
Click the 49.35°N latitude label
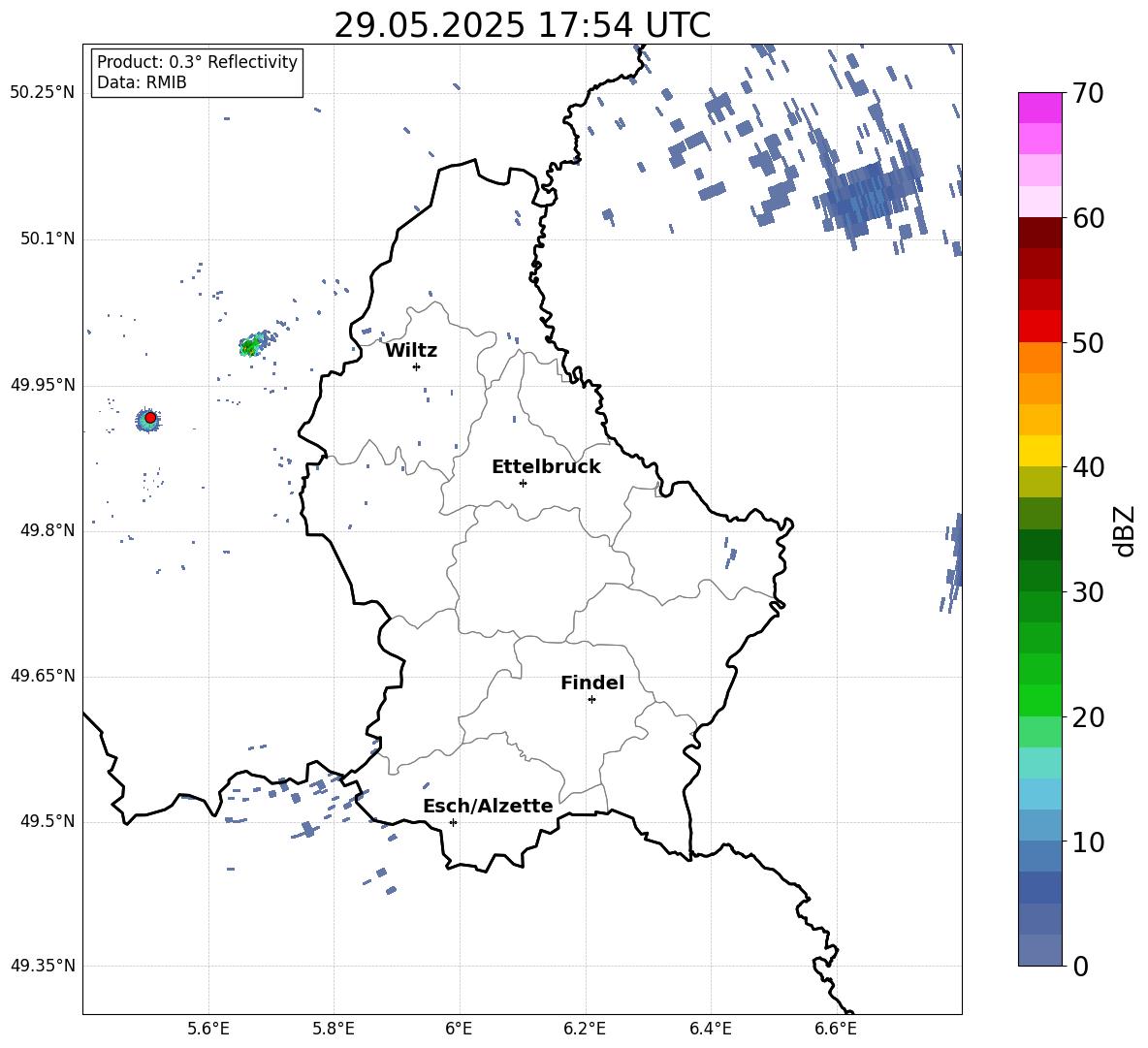pyautogui.click(x=43, y=966)
